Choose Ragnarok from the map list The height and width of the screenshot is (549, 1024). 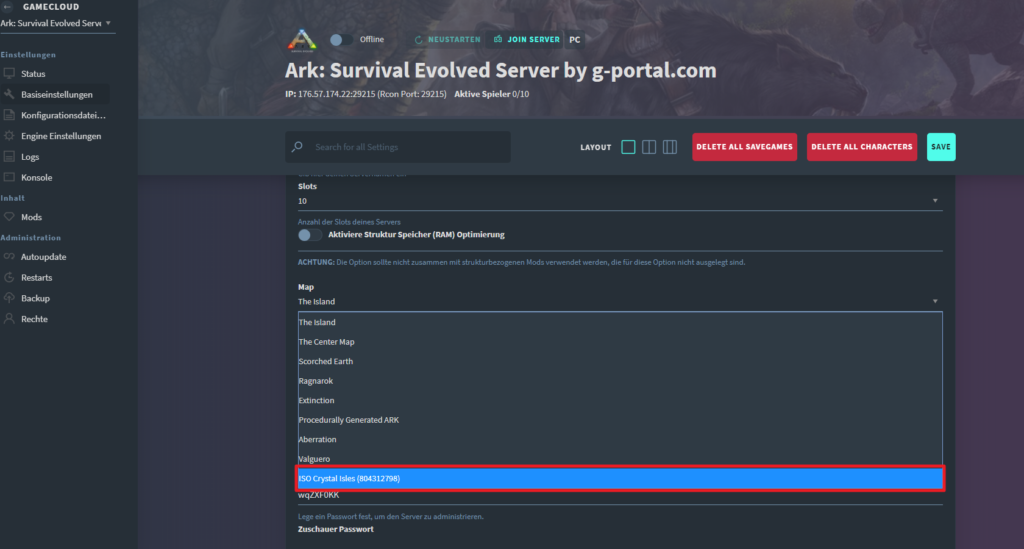tap(620, 381)
